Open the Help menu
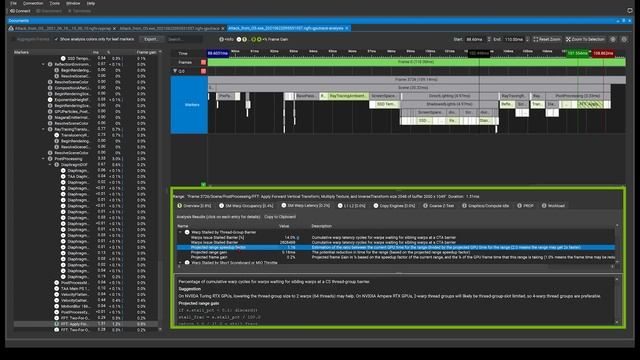 click(91, 3)
